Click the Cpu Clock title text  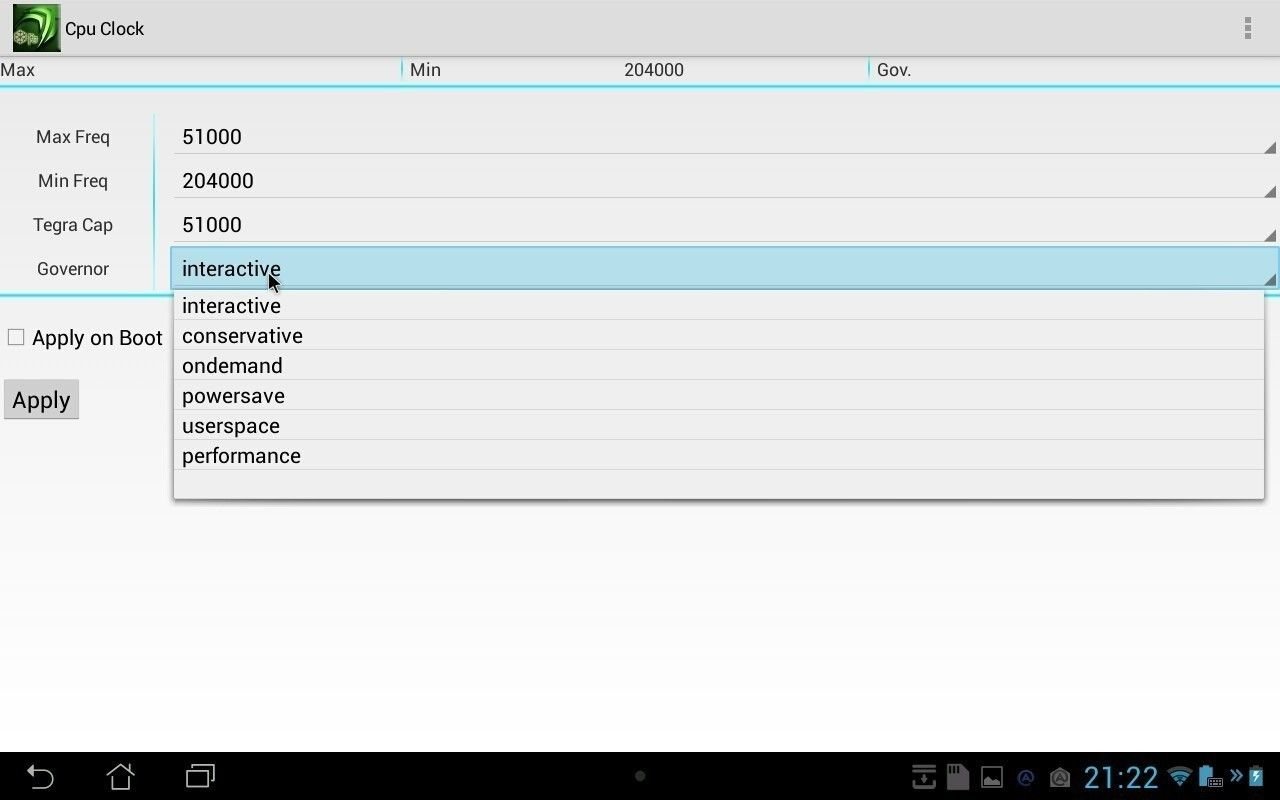[105, 28]
